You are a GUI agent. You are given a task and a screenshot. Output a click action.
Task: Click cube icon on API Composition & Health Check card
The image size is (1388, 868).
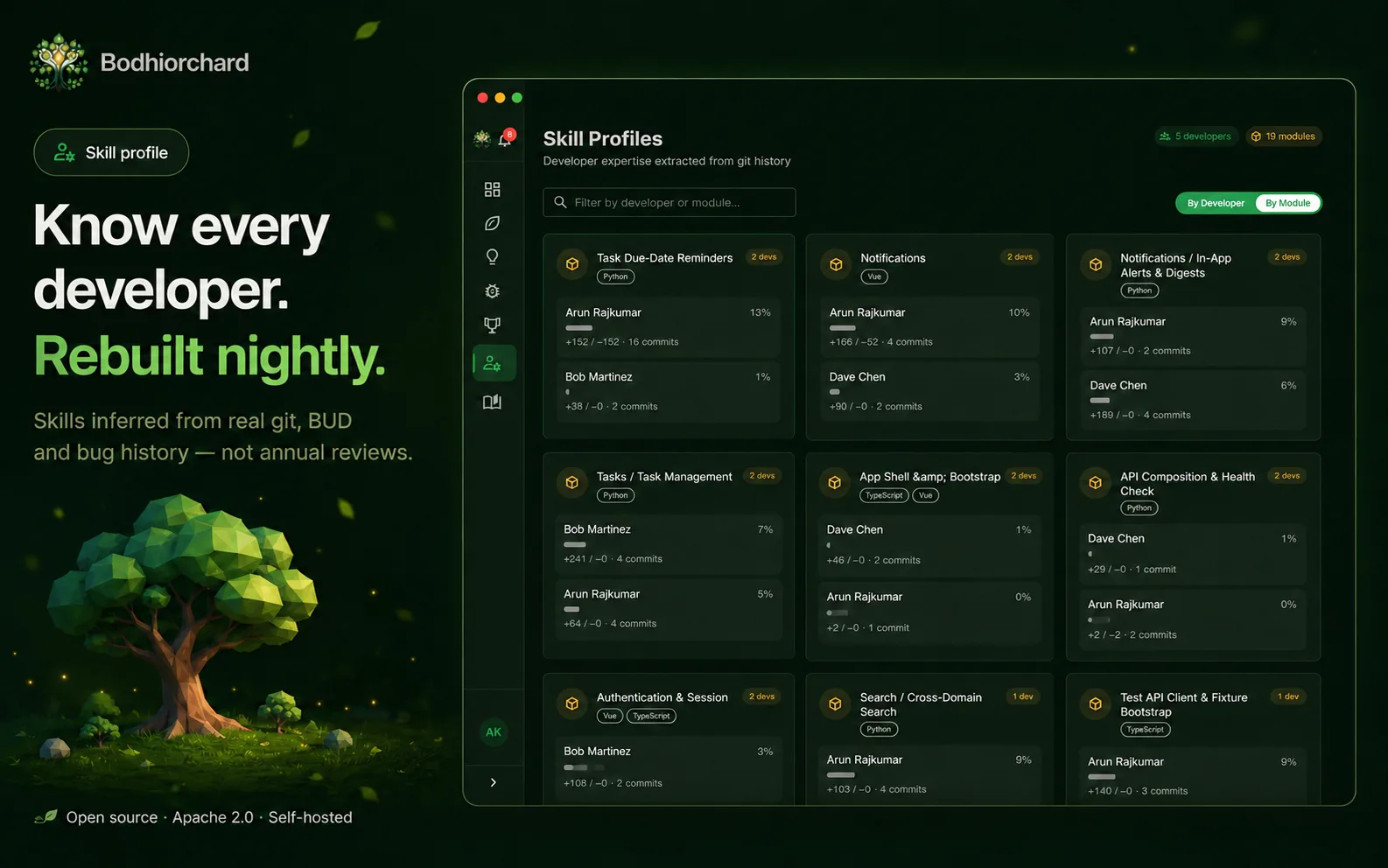tap(1095, 482)
